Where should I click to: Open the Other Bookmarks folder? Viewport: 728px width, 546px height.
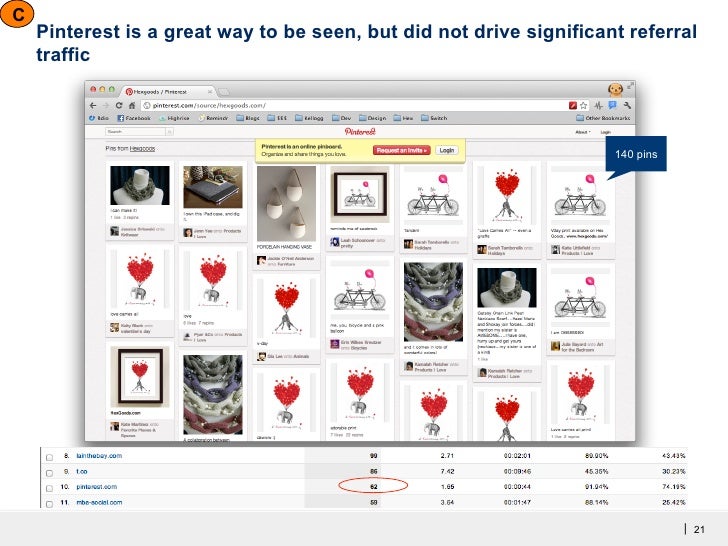(603, 118)
